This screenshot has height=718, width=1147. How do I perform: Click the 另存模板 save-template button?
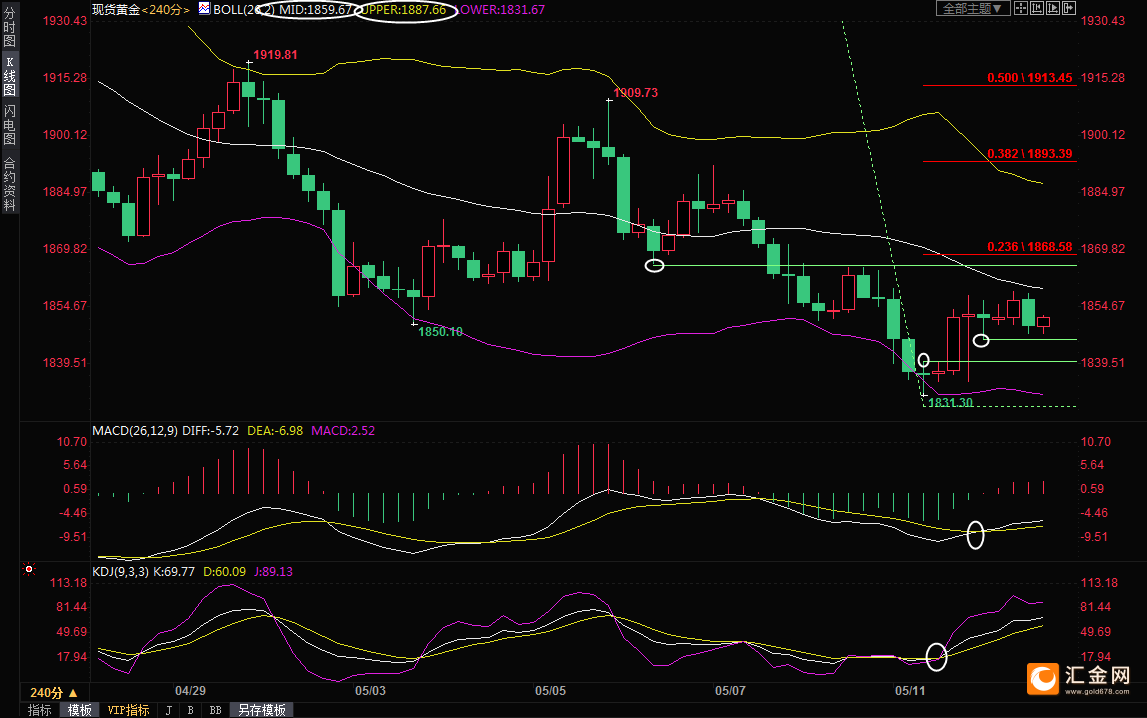[x=262, y=710]
